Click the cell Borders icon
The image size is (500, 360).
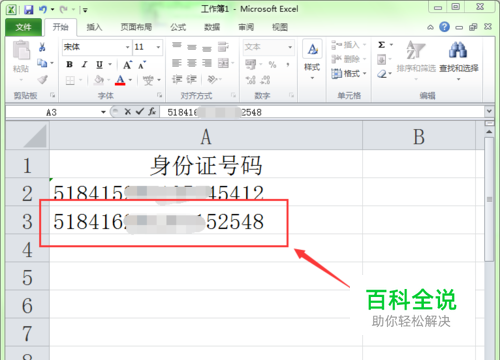70,80
